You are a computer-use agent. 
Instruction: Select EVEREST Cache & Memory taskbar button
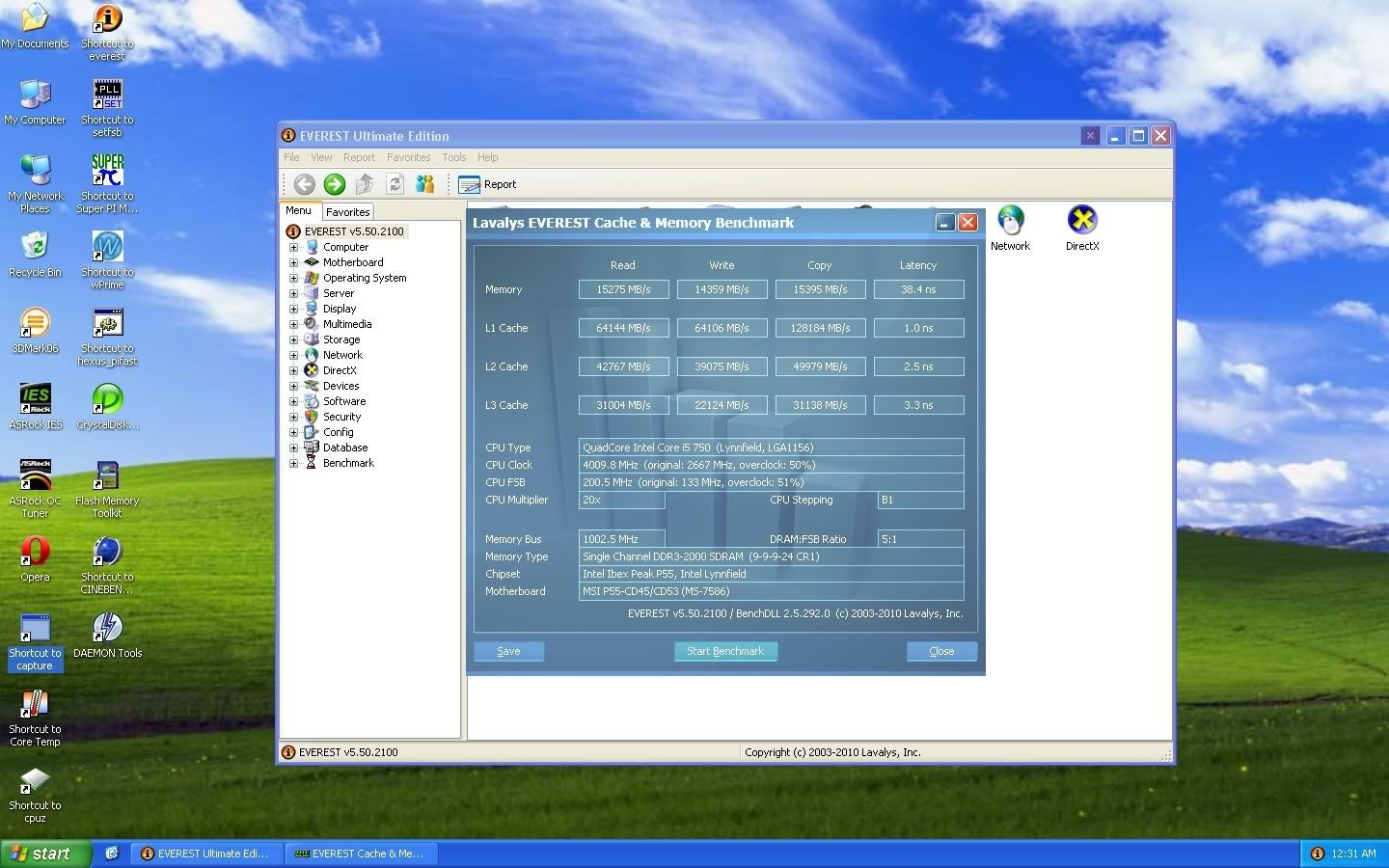(361, 854)
